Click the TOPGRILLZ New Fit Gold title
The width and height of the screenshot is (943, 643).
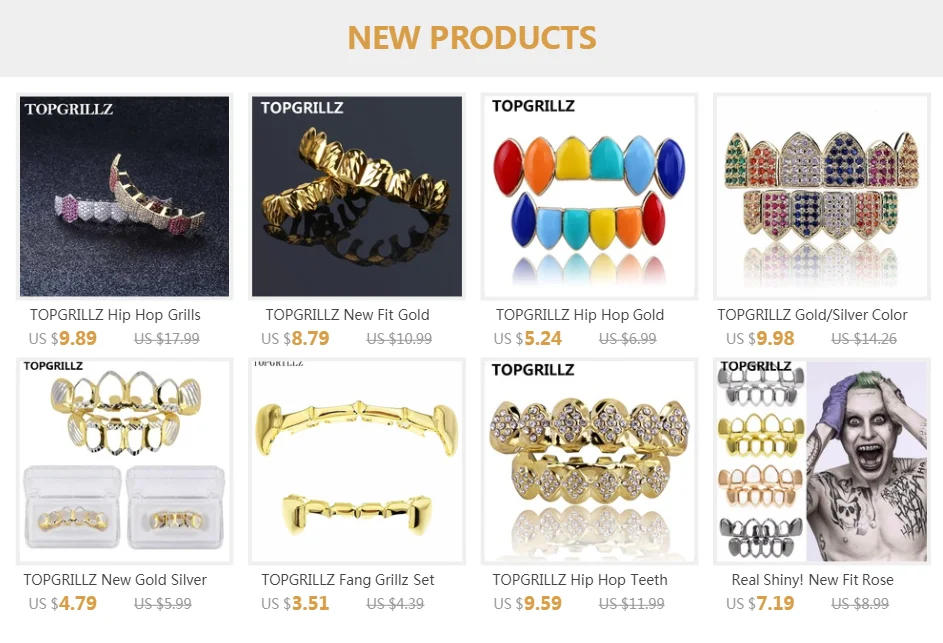click(347, 315)
